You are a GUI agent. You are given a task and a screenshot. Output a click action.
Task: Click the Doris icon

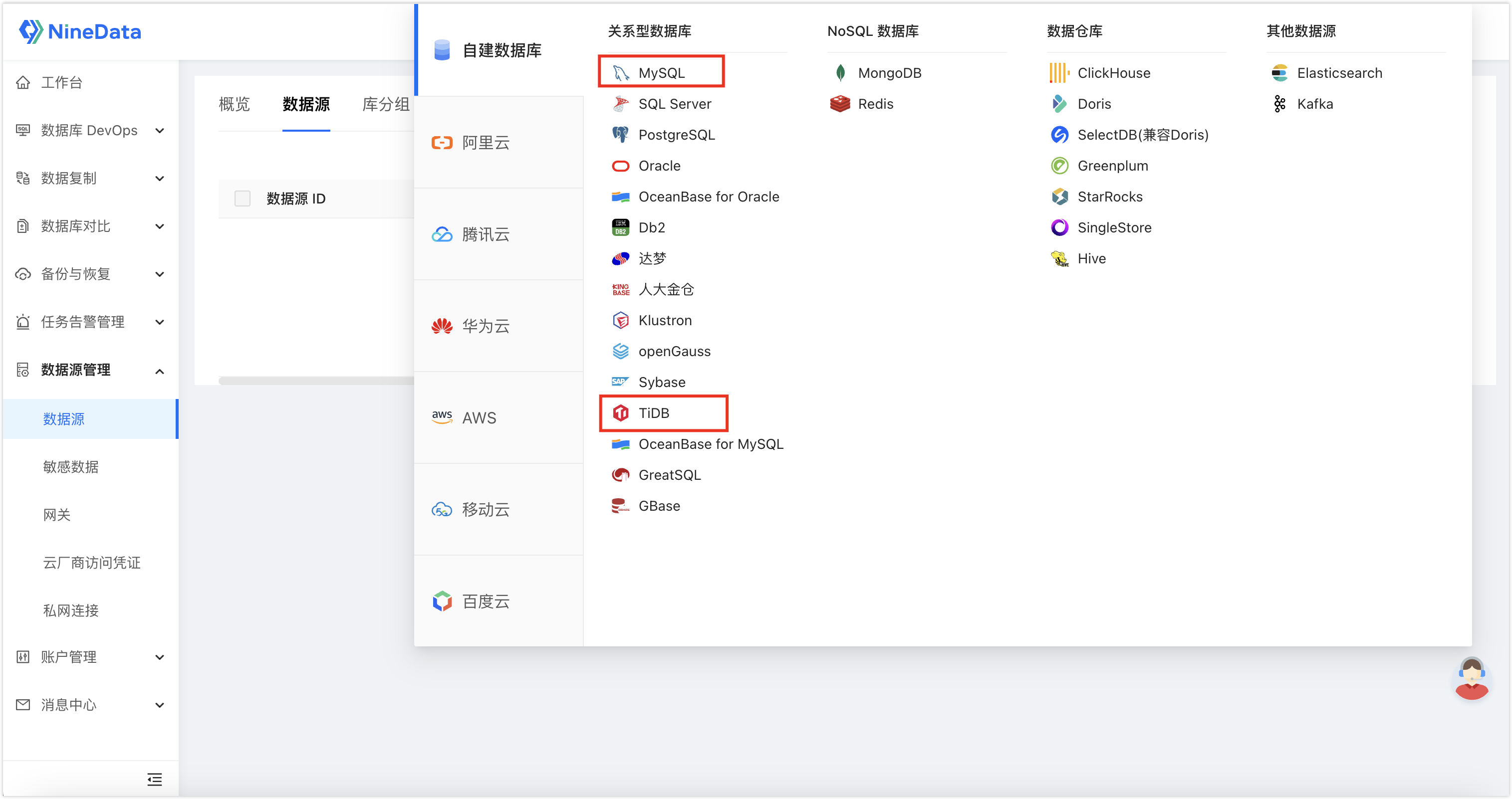click(x=1059, y=104)
